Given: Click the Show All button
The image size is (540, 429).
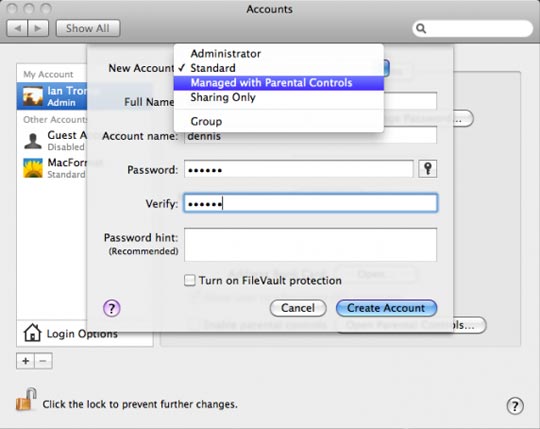Looking at the screenshot, I should pyautogui.click(x=88, y=28).
